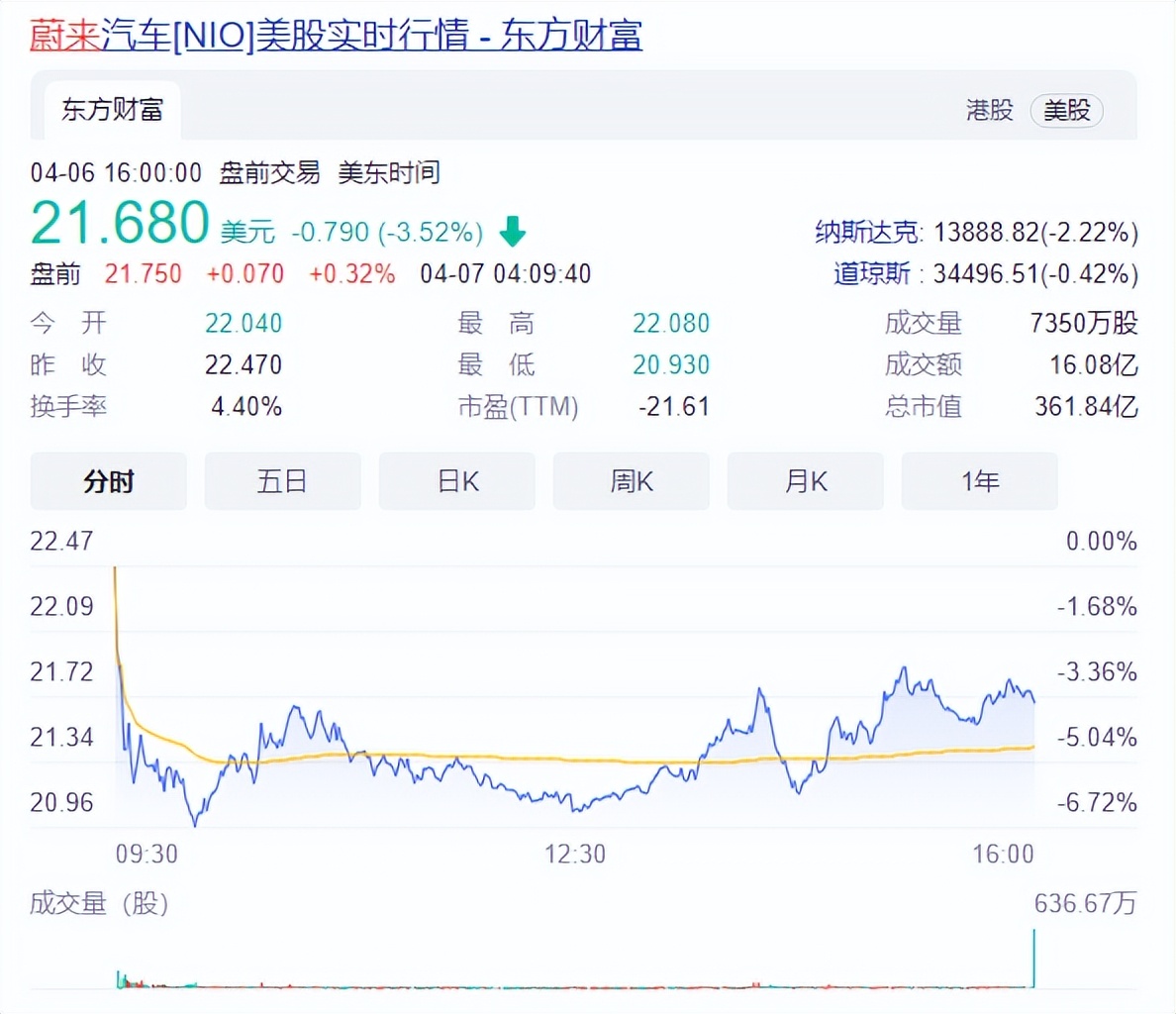Click the 市盈(TTM) value -21.61
This screenshot has width=1176, height=1014.
pos(674,407)
